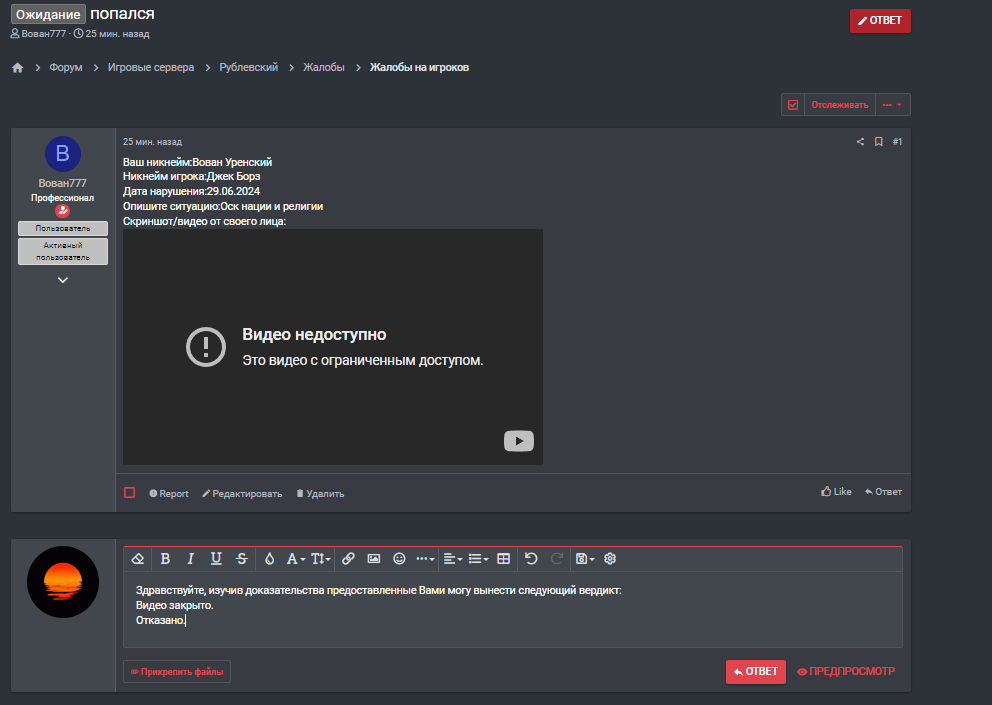Open the text alignment dropdown
The width and height of the screenshot is (992, 705).
(452, 559)
